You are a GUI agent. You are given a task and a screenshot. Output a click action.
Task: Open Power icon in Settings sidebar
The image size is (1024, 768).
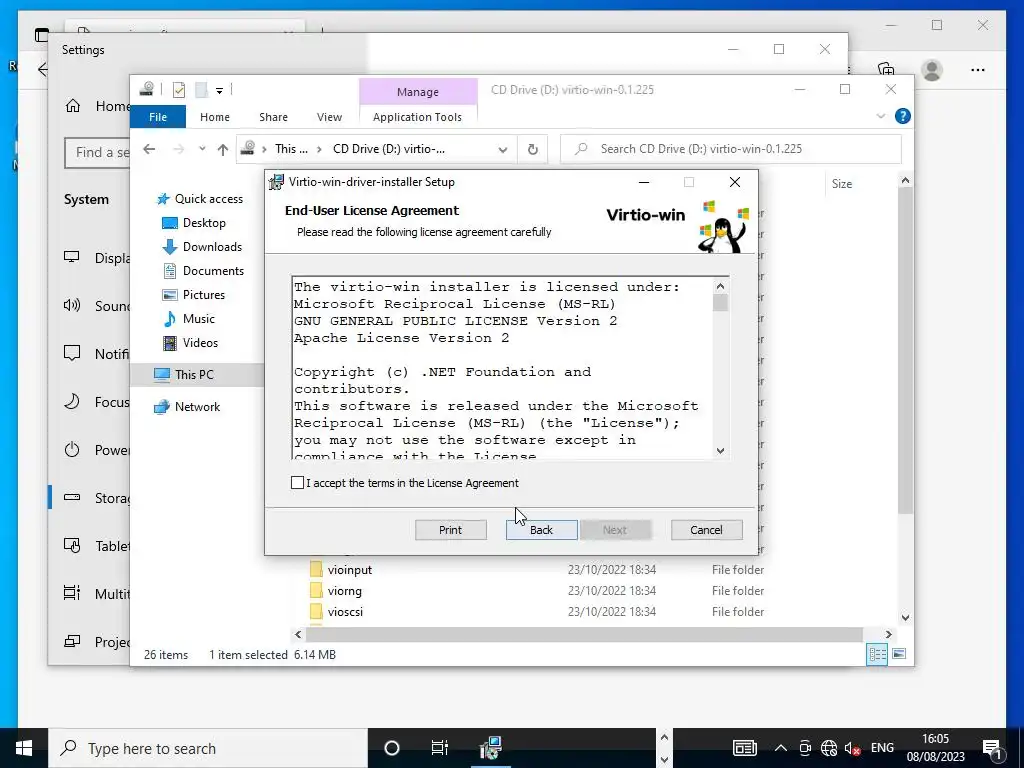point(72,449)
